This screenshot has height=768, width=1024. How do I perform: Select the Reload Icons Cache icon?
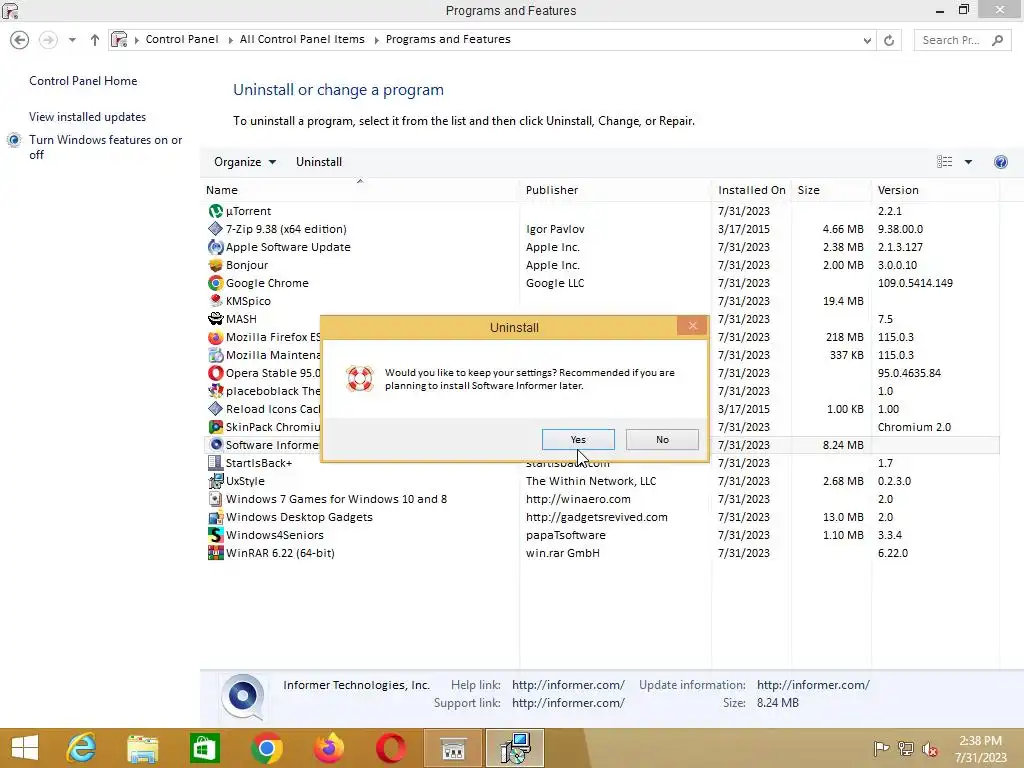(216, 409)
